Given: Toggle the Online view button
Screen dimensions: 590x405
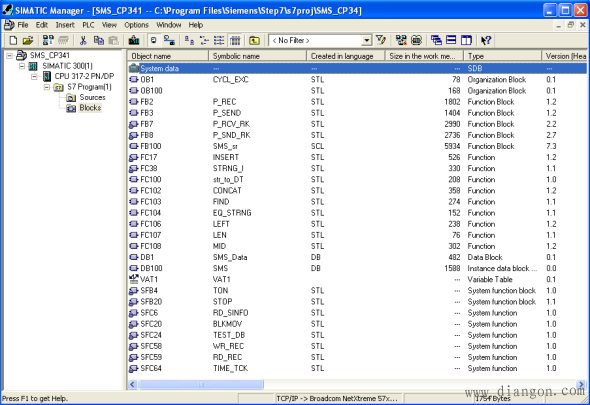Looking at the screenshot, I should pyautogui.click(x=169, y=40).
